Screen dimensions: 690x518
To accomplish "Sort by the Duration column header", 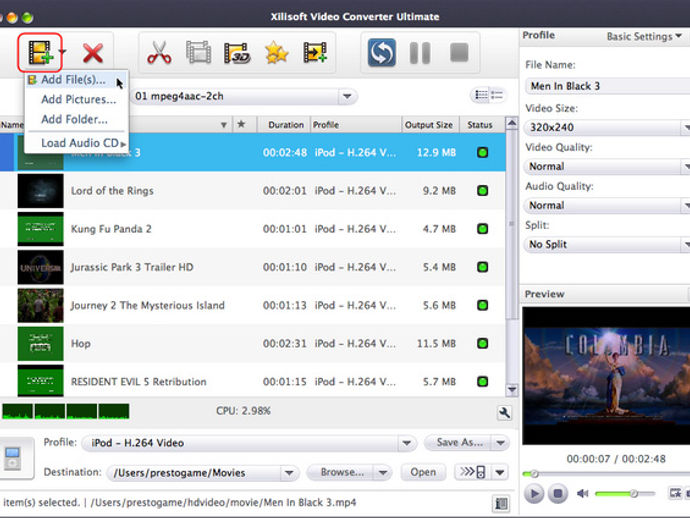I will coord(286,125).
